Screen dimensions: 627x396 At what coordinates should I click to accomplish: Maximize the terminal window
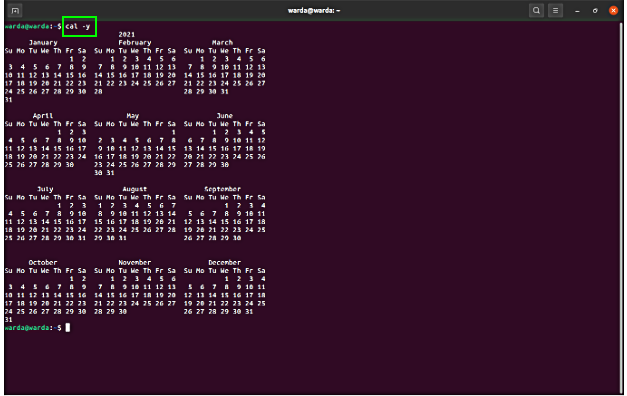(x=595, y=11)
